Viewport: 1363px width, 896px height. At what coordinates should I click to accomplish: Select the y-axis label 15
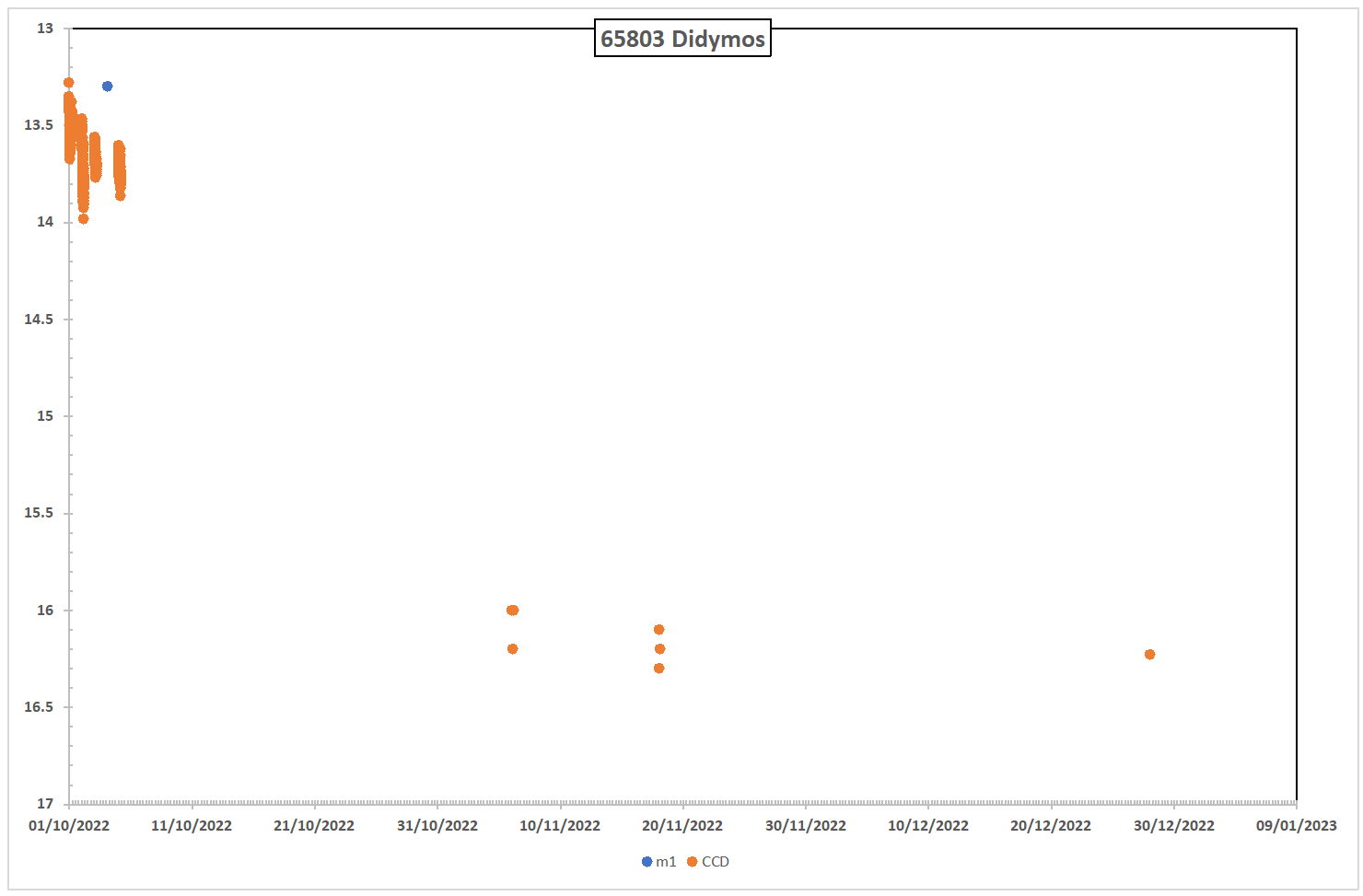45,416
